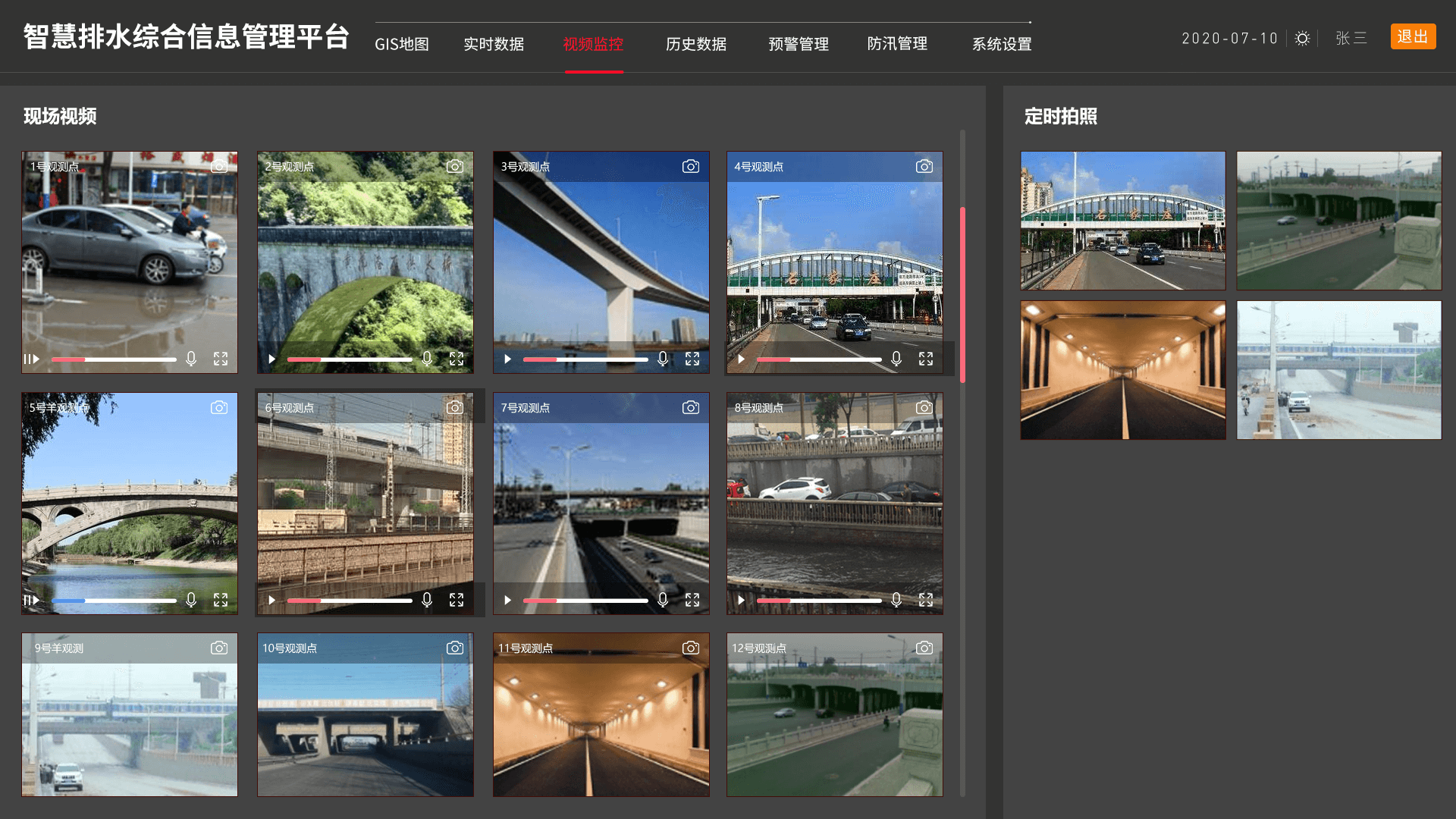The image size is (1456, 819).
Task: Play the 6号观测点 video
Action: tap(271, 600)
